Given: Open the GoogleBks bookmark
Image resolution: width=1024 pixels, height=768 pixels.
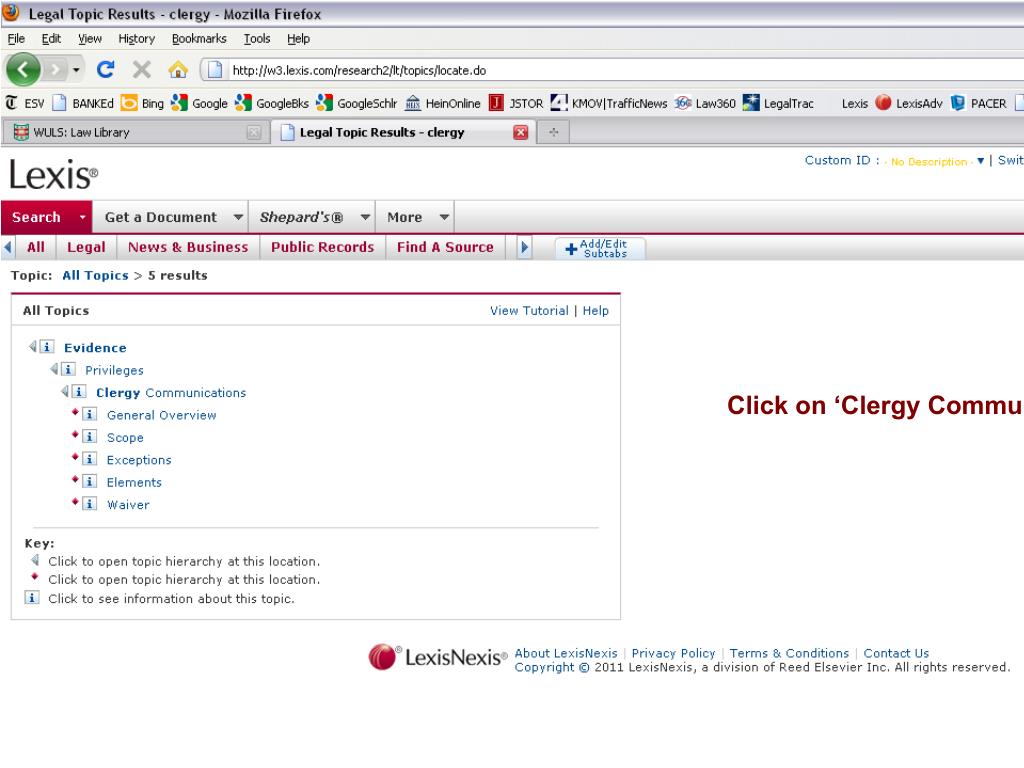Looking at the screenshot, I should (x=272, y=103).
